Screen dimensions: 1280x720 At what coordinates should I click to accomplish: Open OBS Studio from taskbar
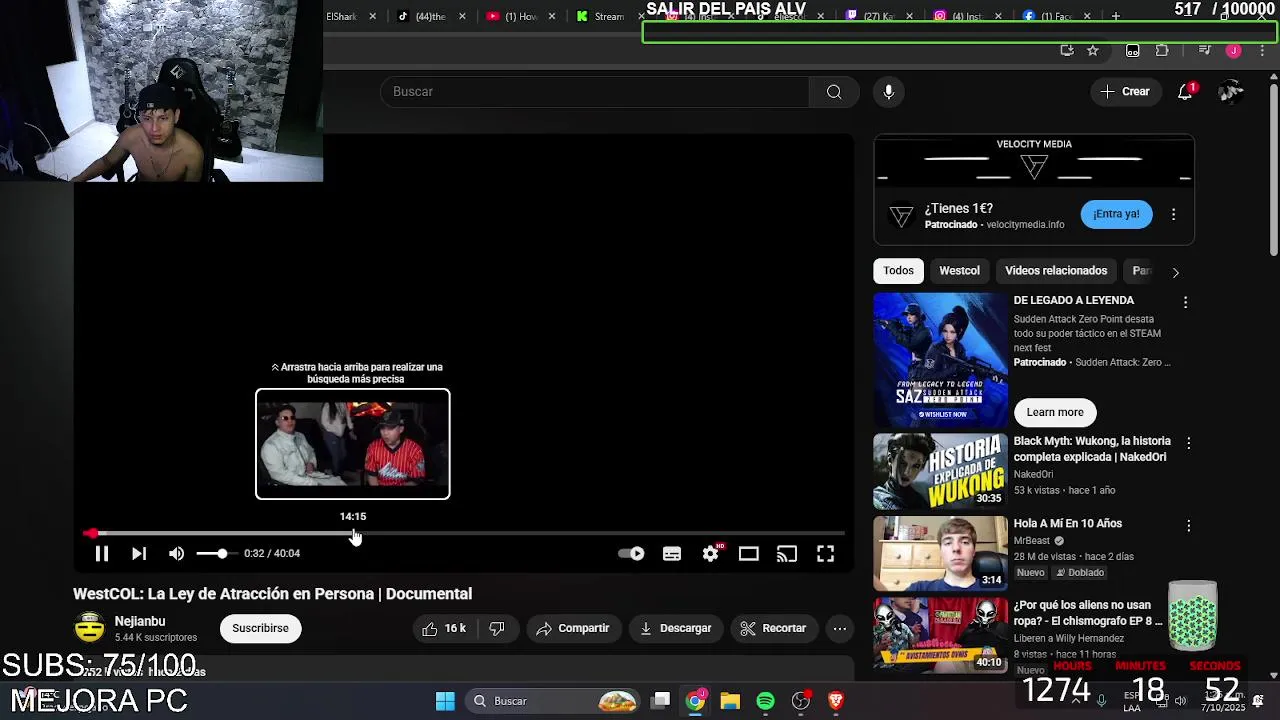[x=801, y=701]
